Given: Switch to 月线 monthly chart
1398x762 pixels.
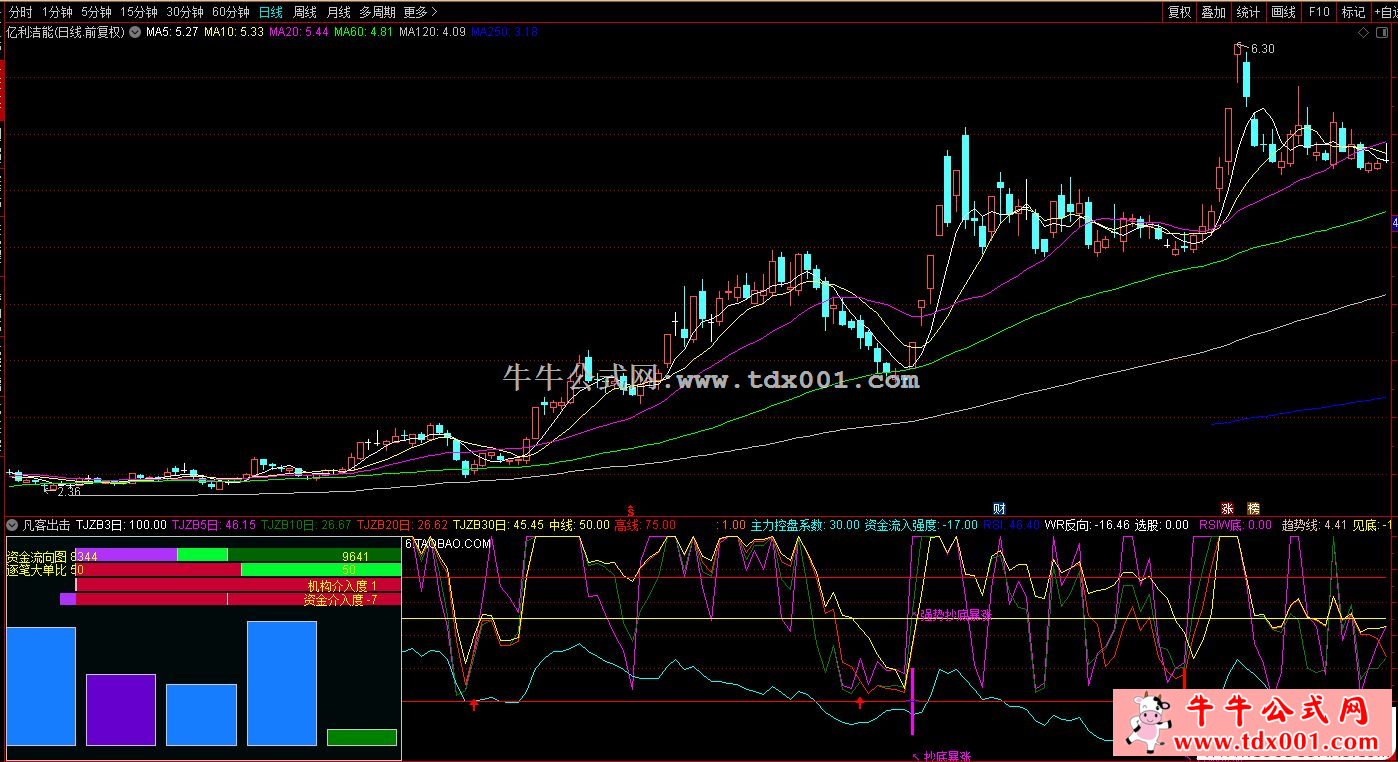Looking at the screenshot, I should [338, 12].
